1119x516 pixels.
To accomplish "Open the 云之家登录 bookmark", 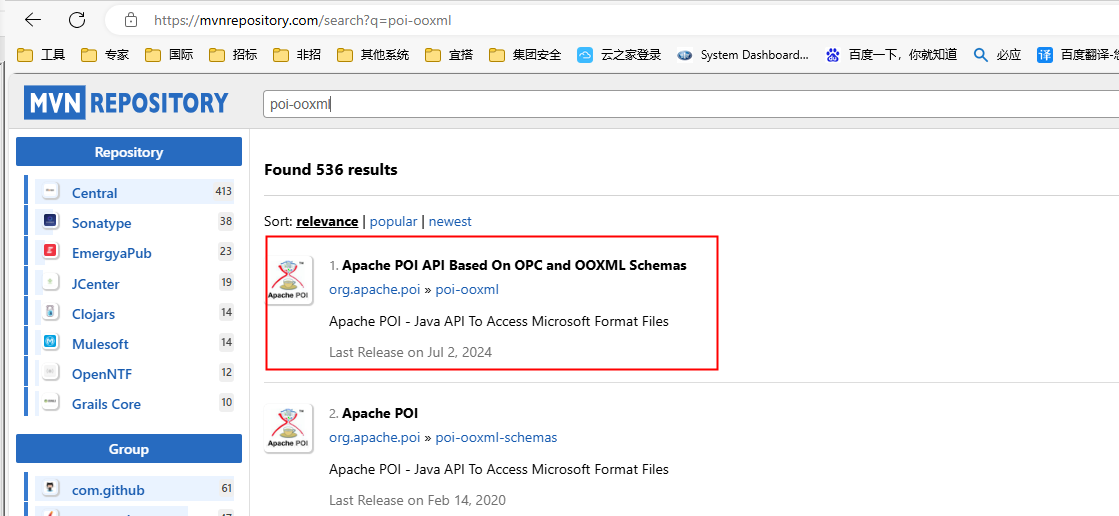I will pos(619,55).
